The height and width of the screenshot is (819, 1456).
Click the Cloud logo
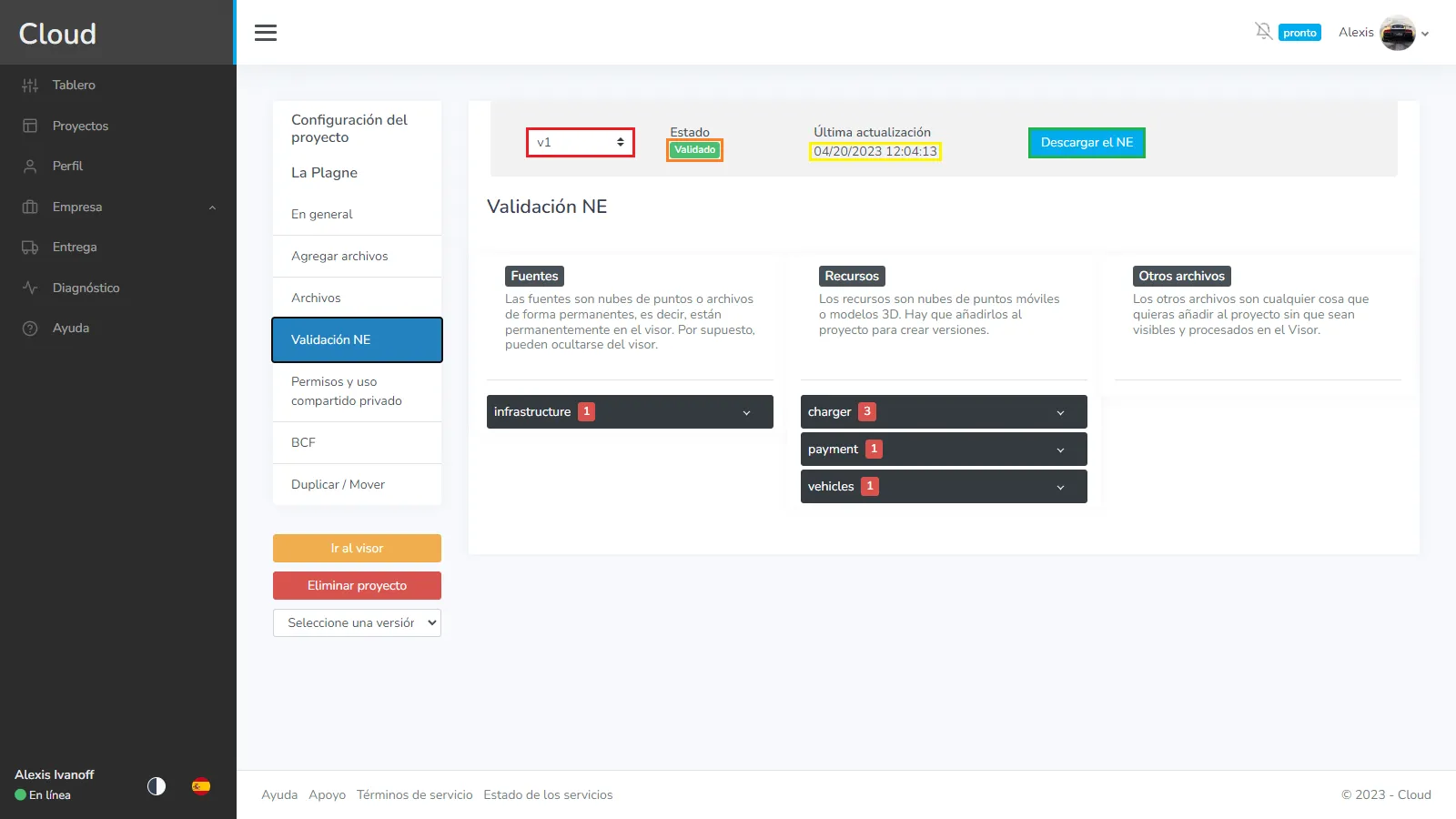pyautogui.click(x=57, y=34)
